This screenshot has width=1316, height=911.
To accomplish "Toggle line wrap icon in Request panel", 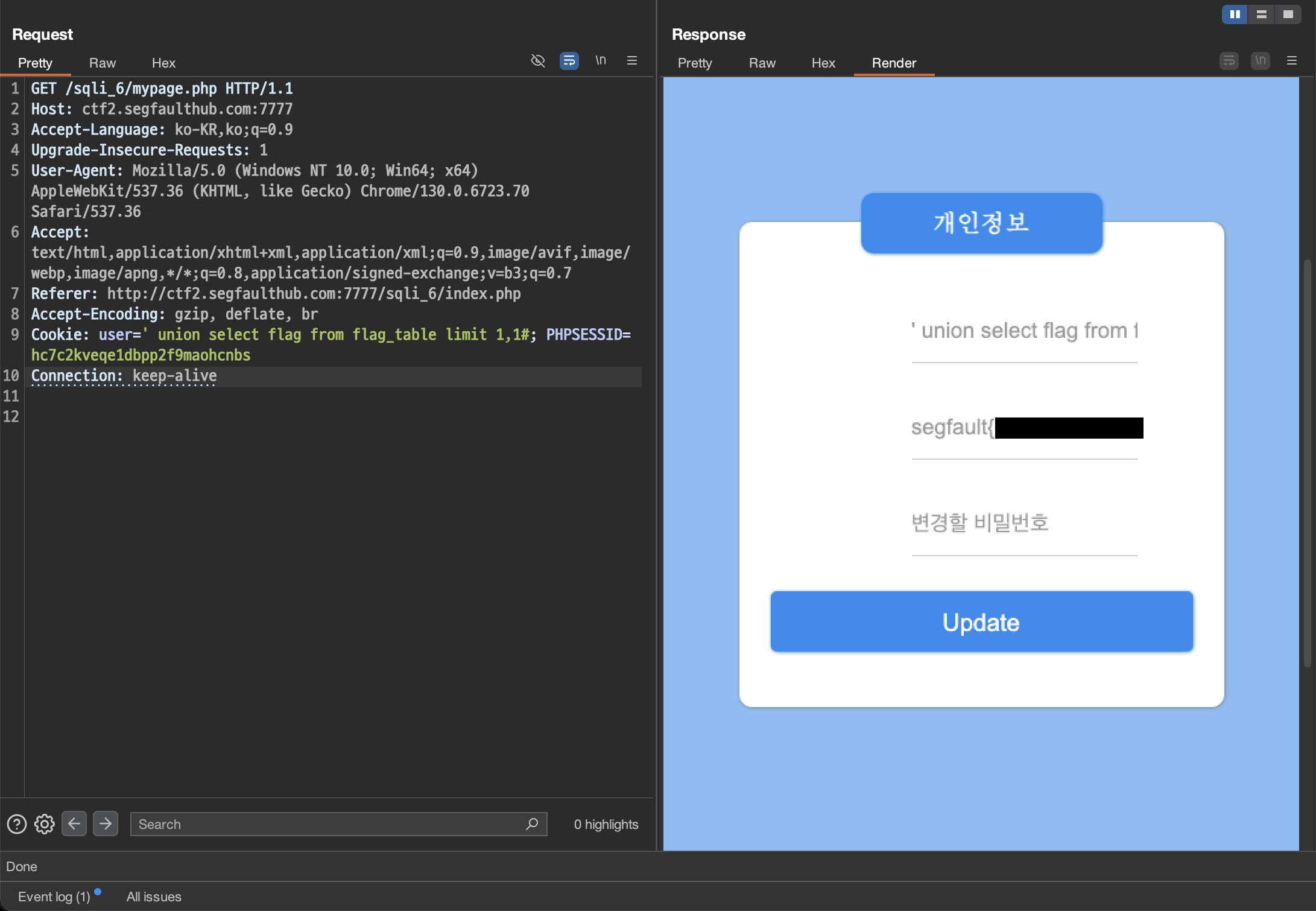I will coord(569,60).
